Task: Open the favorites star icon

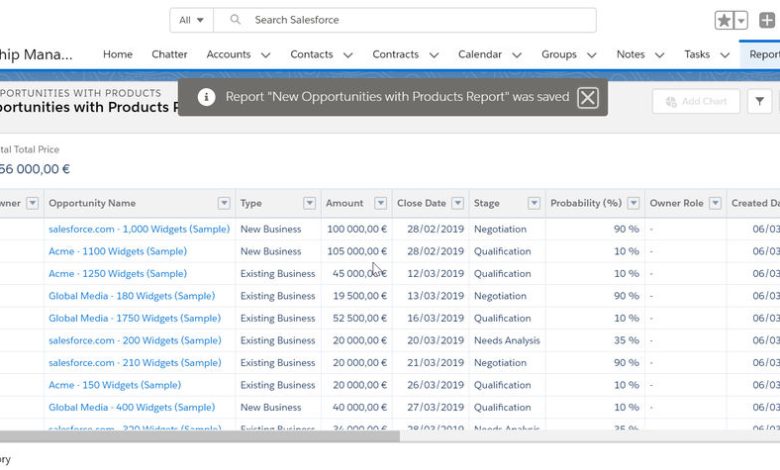Action: pos(724,20)
